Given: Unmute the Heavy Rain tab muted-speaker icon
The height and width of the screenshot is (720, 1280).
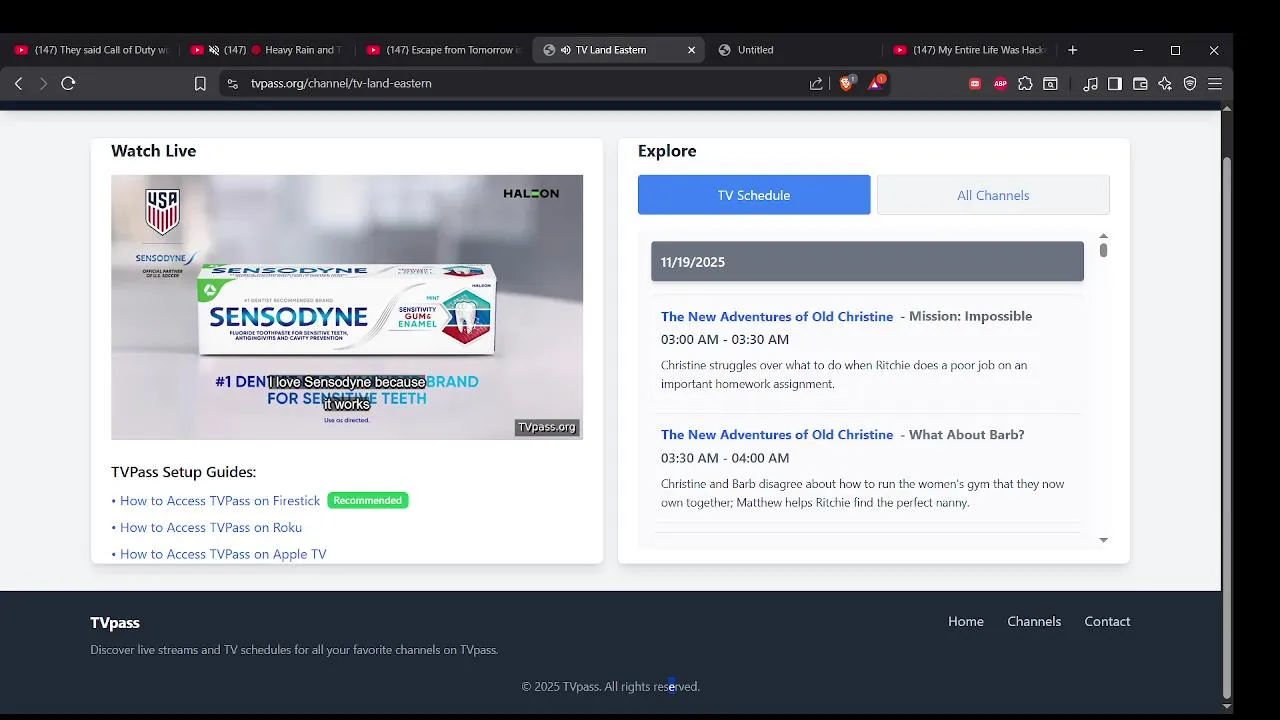Looking at the screenshot, I should click(214, 50).
